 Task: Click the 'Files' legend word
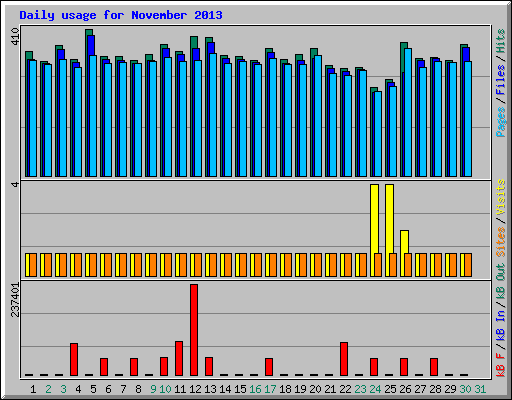(500, 80)
